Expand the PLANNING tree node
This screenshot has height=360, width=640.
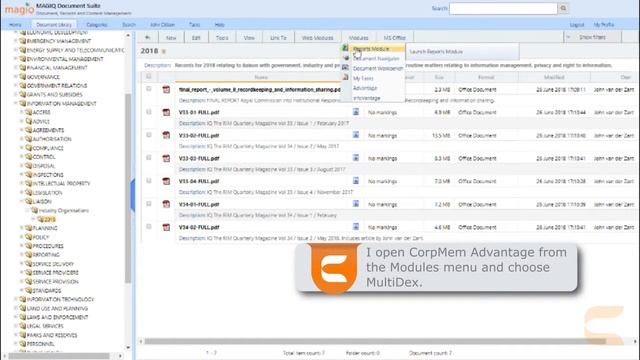[22, 228]
